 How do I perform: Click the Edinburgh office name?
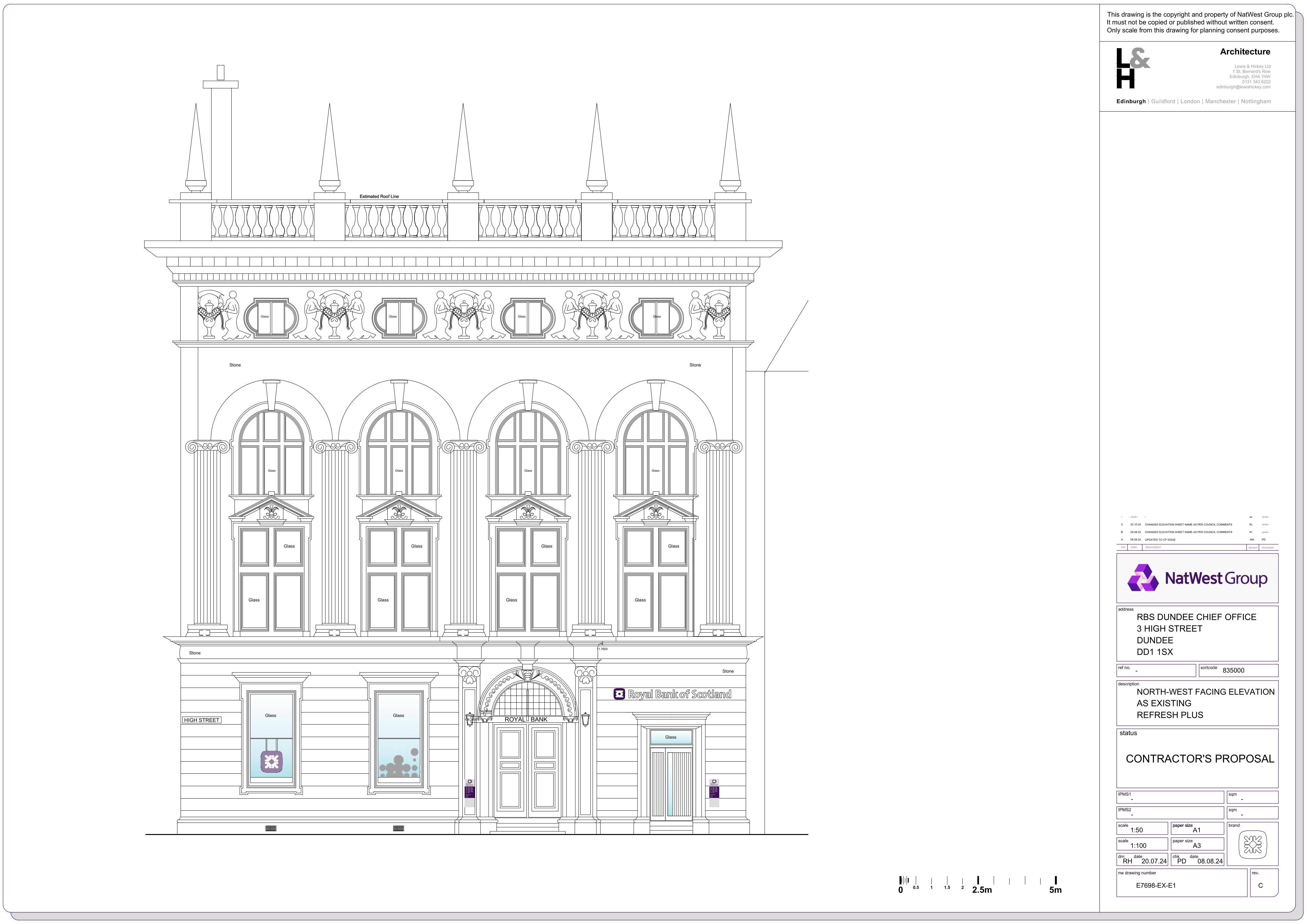pyautogui.click(x=1131, y=101)
